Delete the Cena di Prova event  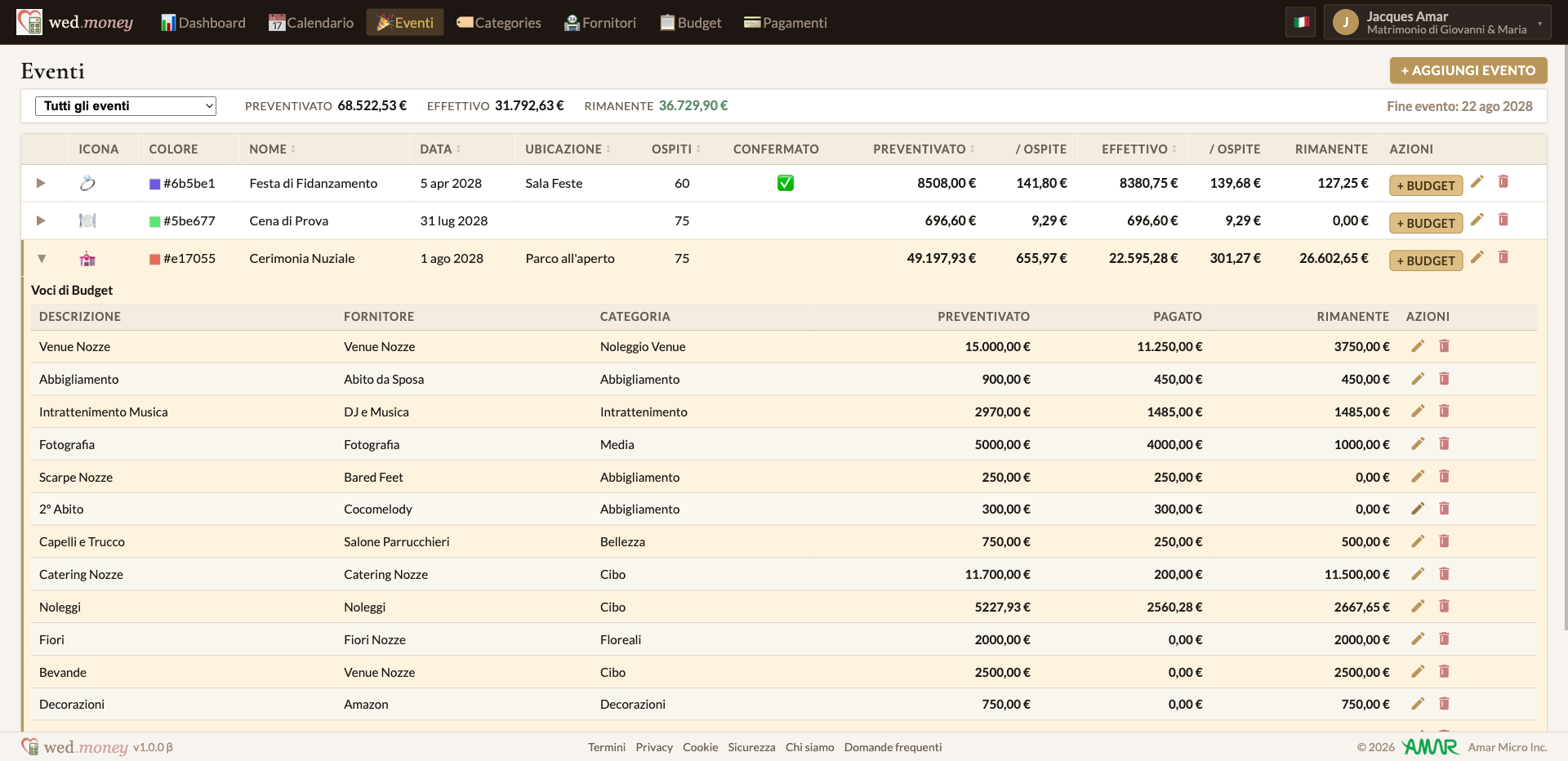(1503, 220)
